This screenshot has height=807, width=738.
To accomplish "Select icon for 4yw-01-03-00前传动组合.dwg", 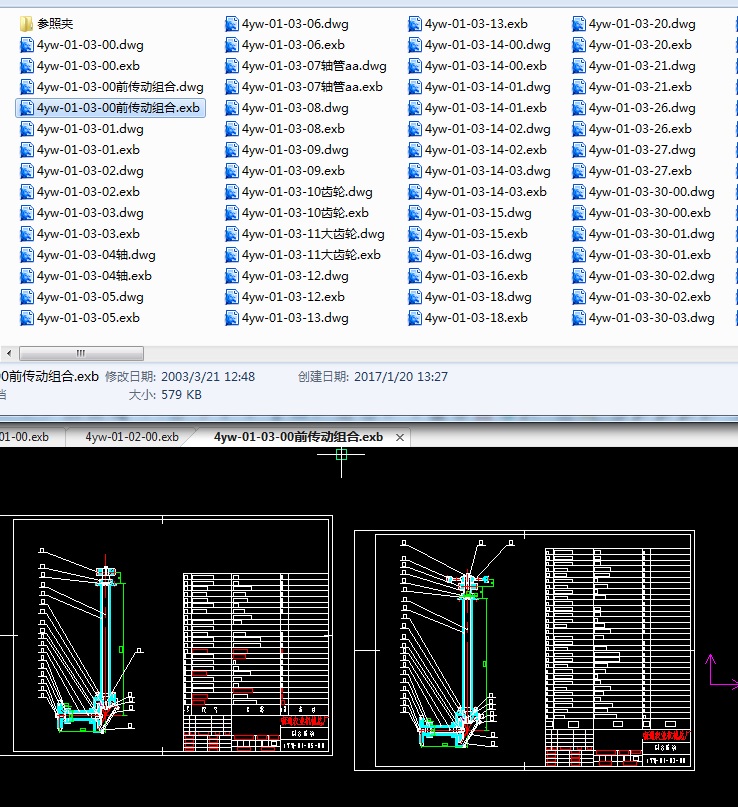I will (26, 87).
